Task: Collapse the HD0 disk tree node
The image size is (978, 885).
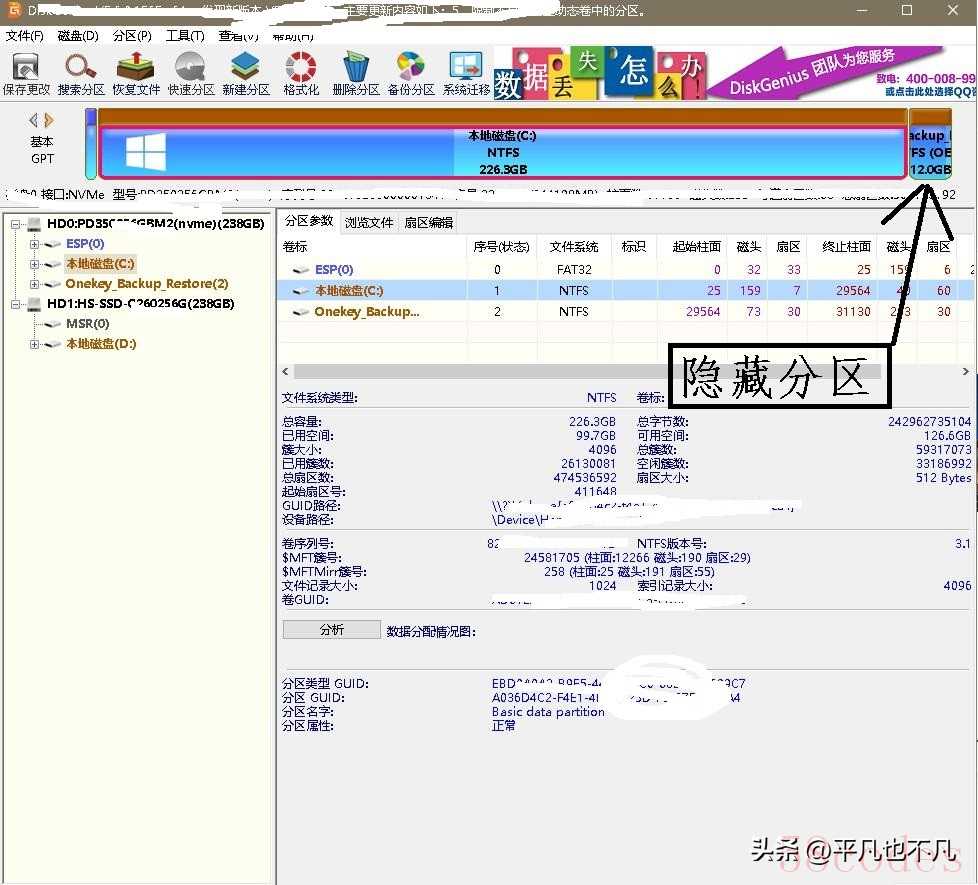Action: (16, 224)
